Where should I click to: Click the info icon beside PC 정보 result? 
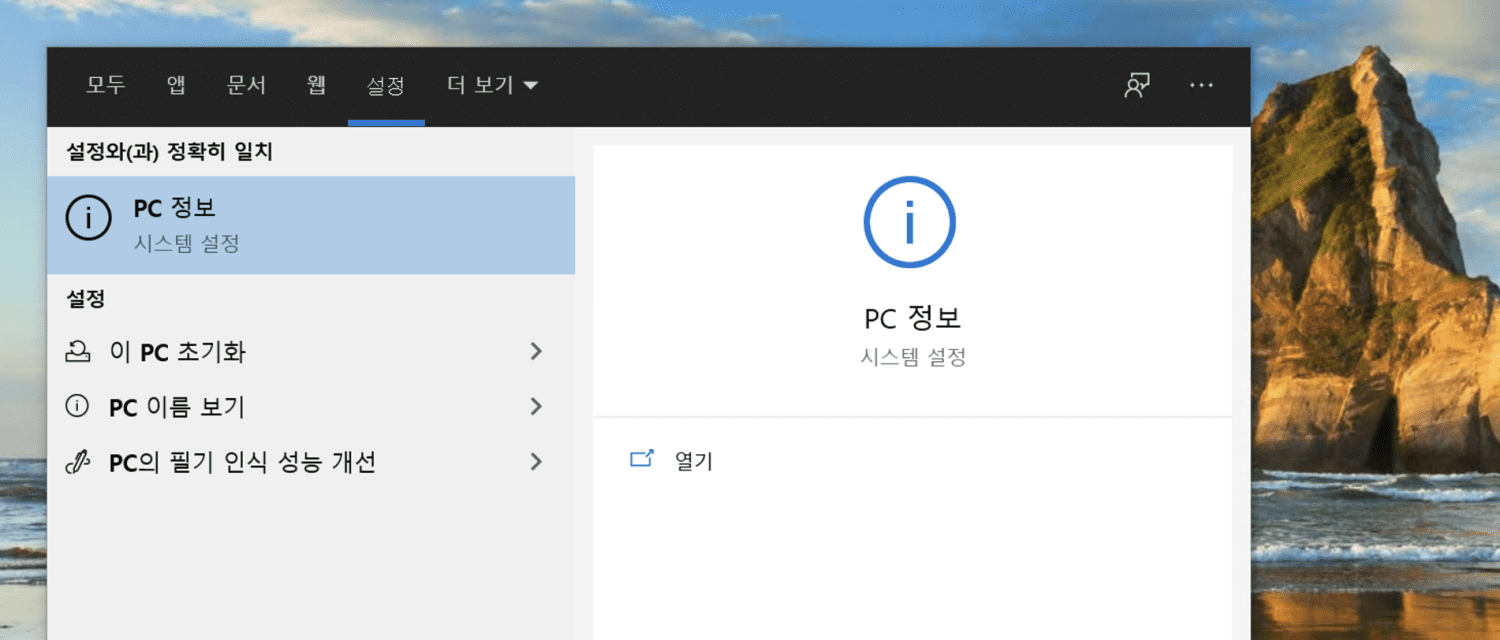(x=89, y=218)
